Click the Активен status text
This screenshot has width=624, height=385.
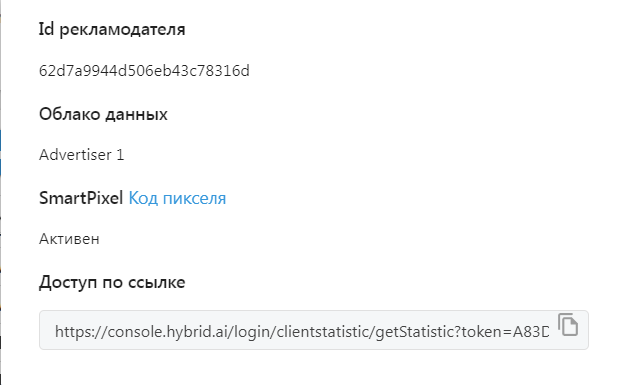(x=69, y=239)
